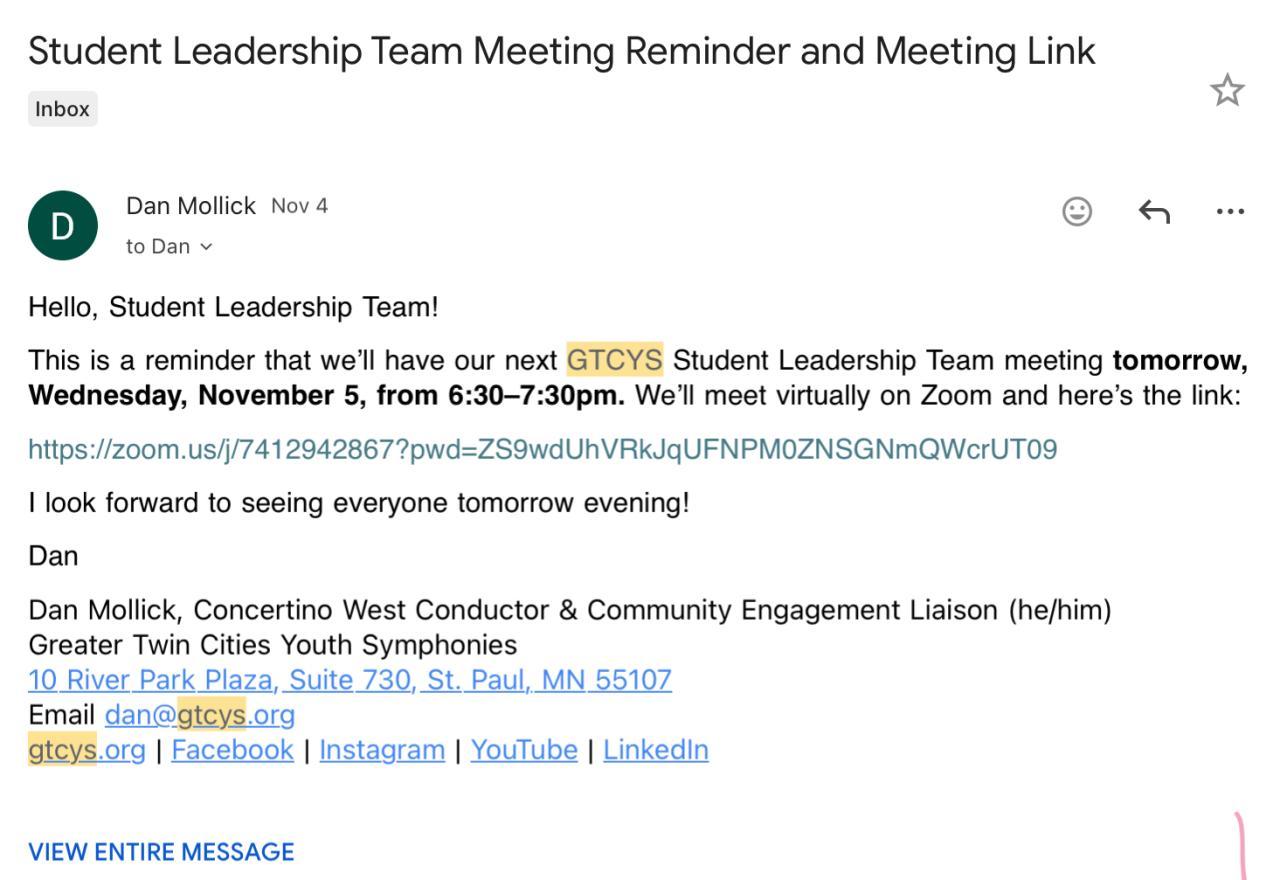Expand recipient details next to 'to Dan'
Image resolution: width=1280 pixels, height=880 pixels.
(206, 247)
